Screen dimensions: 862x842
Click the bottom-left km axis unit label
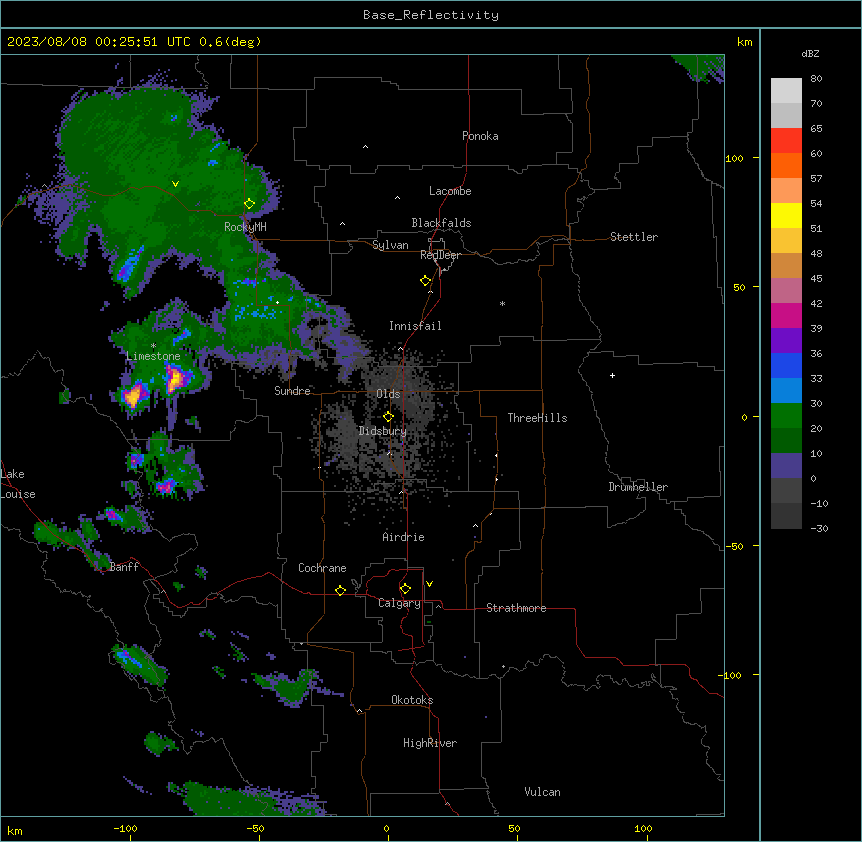tap(15, 830)
